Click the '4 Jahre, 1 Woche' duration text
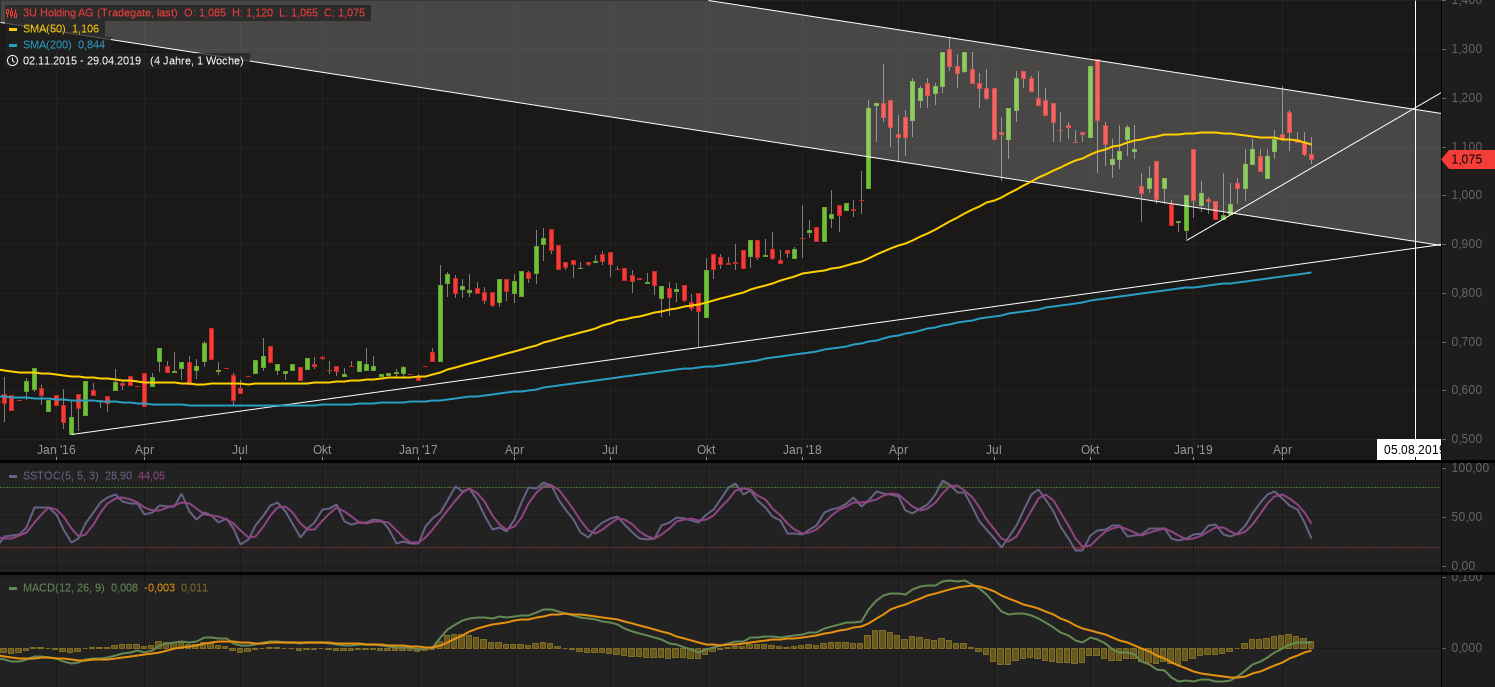Viewport: 1495px width, 687px height. pos(196,61)
